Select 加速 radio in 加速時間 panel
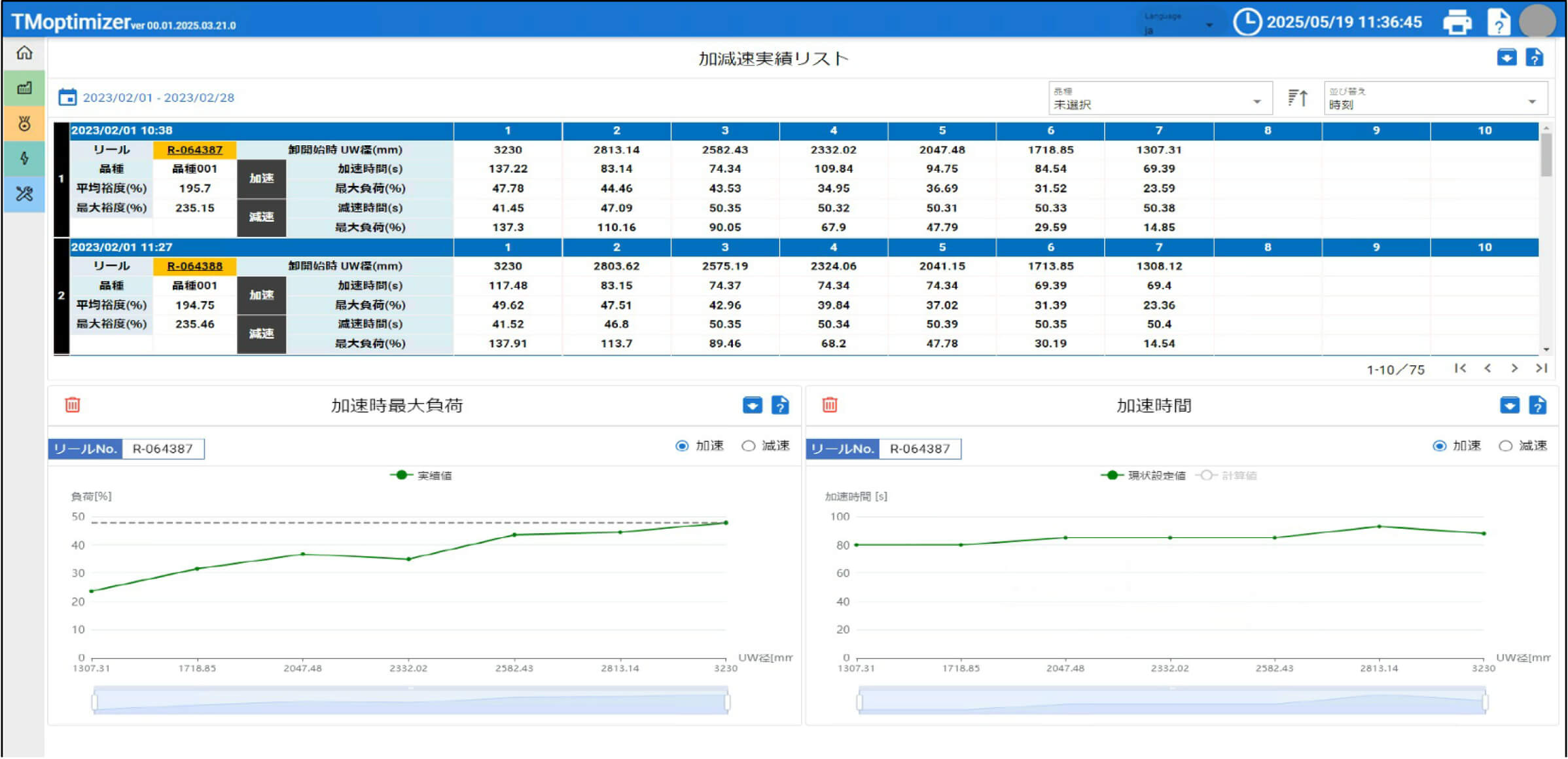 pyautogui.click(x=1439, y=446)
